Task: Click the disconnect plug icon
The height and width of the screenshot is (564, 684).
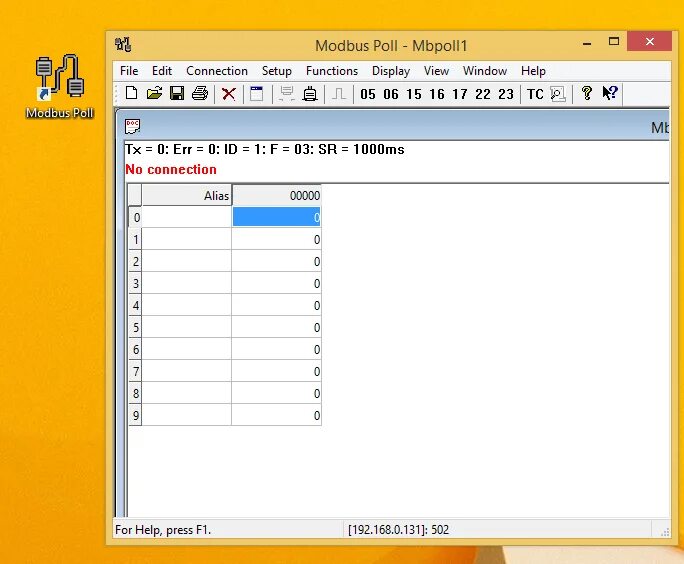Action: (310, 93)
